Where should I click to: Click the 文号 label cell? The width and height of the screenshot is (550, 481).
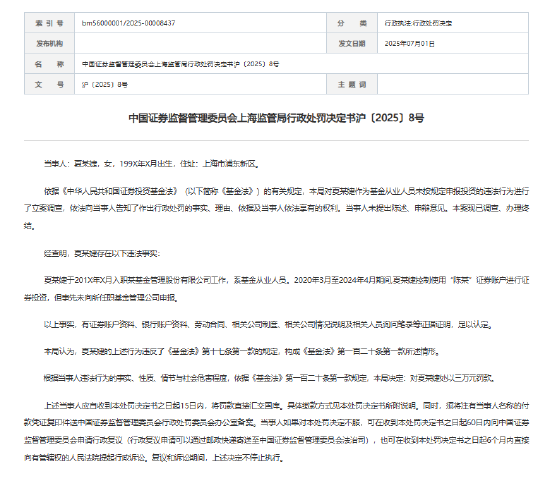(49, 84)
